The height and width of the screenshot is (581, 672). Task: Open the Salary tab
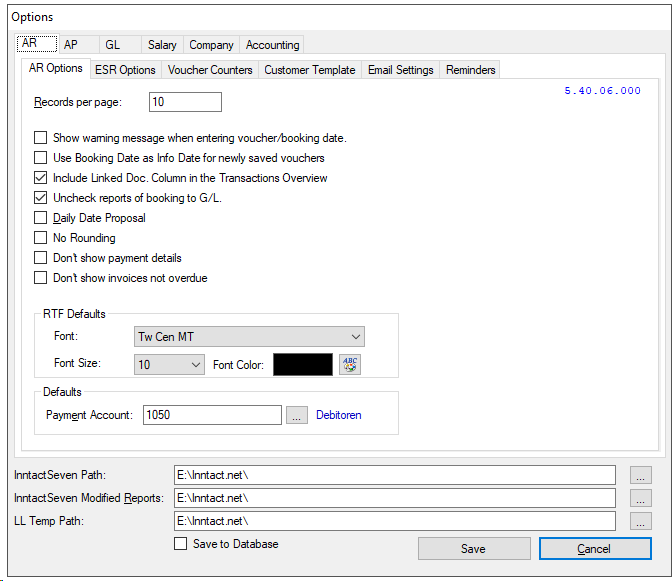click(x=162, y=45)
